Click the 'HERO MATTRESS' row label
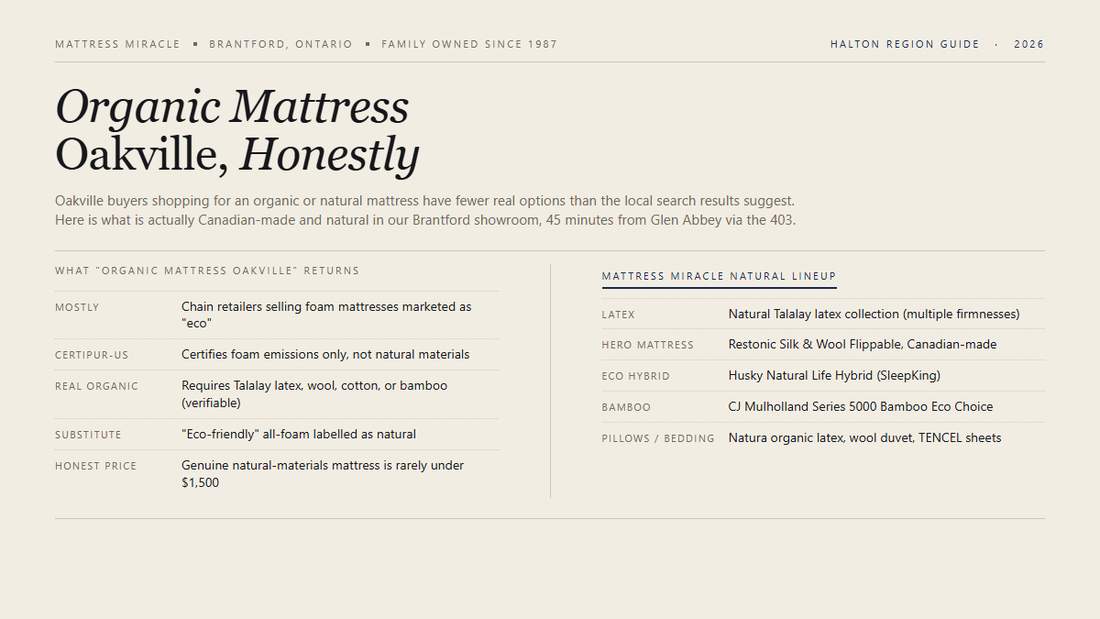Screen dimensions: 1100x619 pos(648,345)
